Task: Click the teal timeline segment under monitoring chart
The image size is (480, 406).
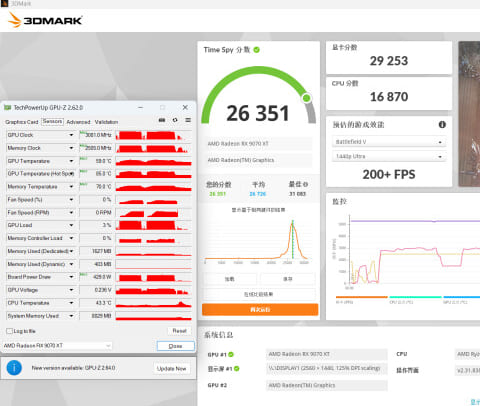Action: (415, 297)
